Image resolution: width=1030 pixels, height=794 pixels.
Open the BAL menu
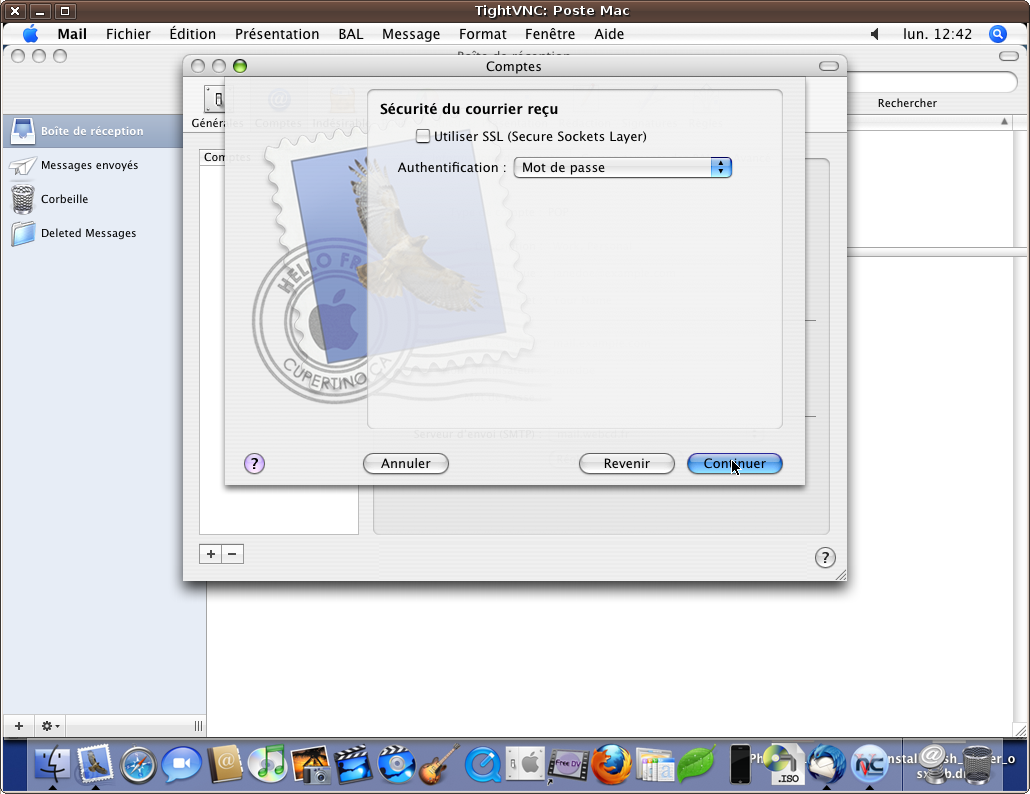click(351, 34)
